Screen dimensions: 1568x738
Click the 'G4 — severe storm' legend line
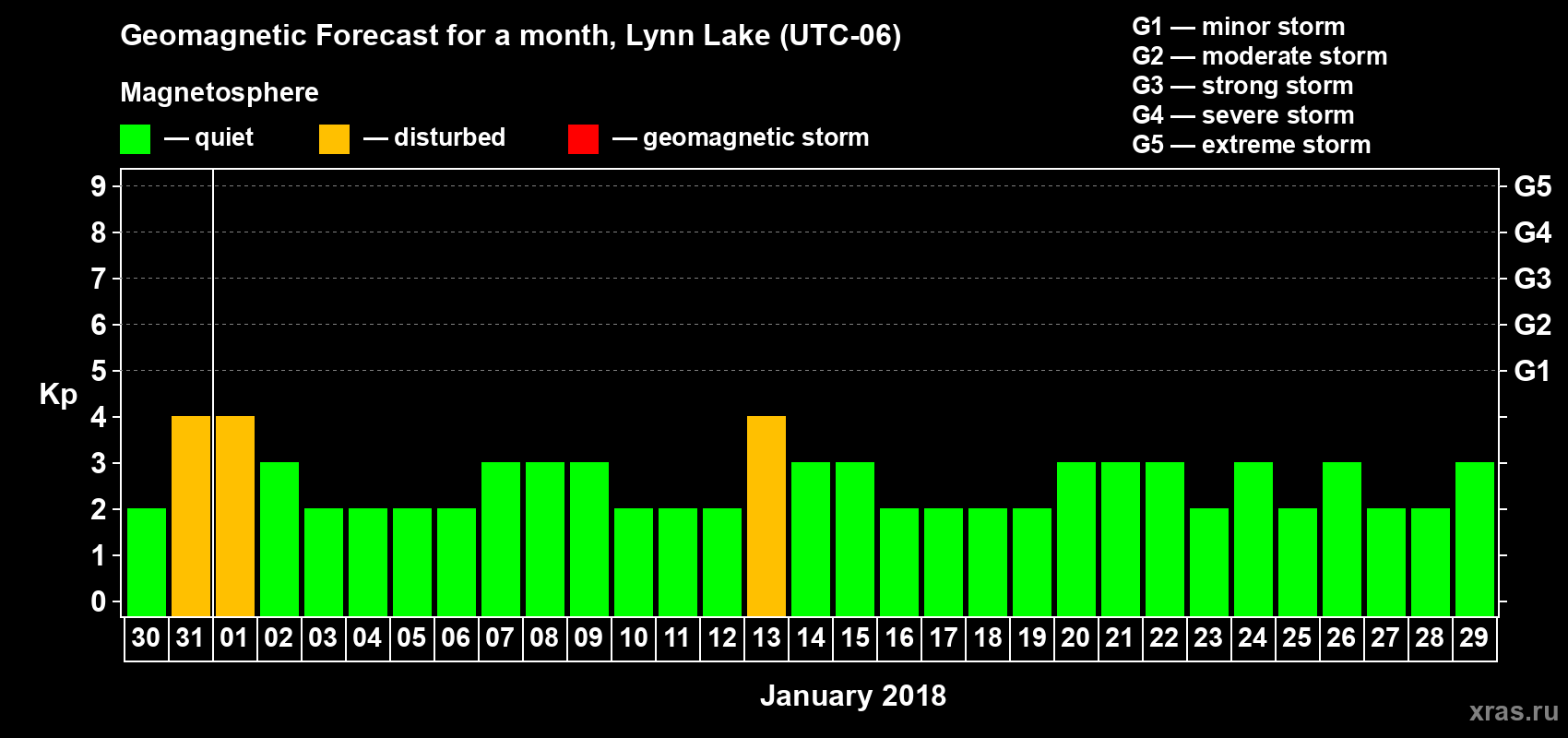coord(1243,115)
